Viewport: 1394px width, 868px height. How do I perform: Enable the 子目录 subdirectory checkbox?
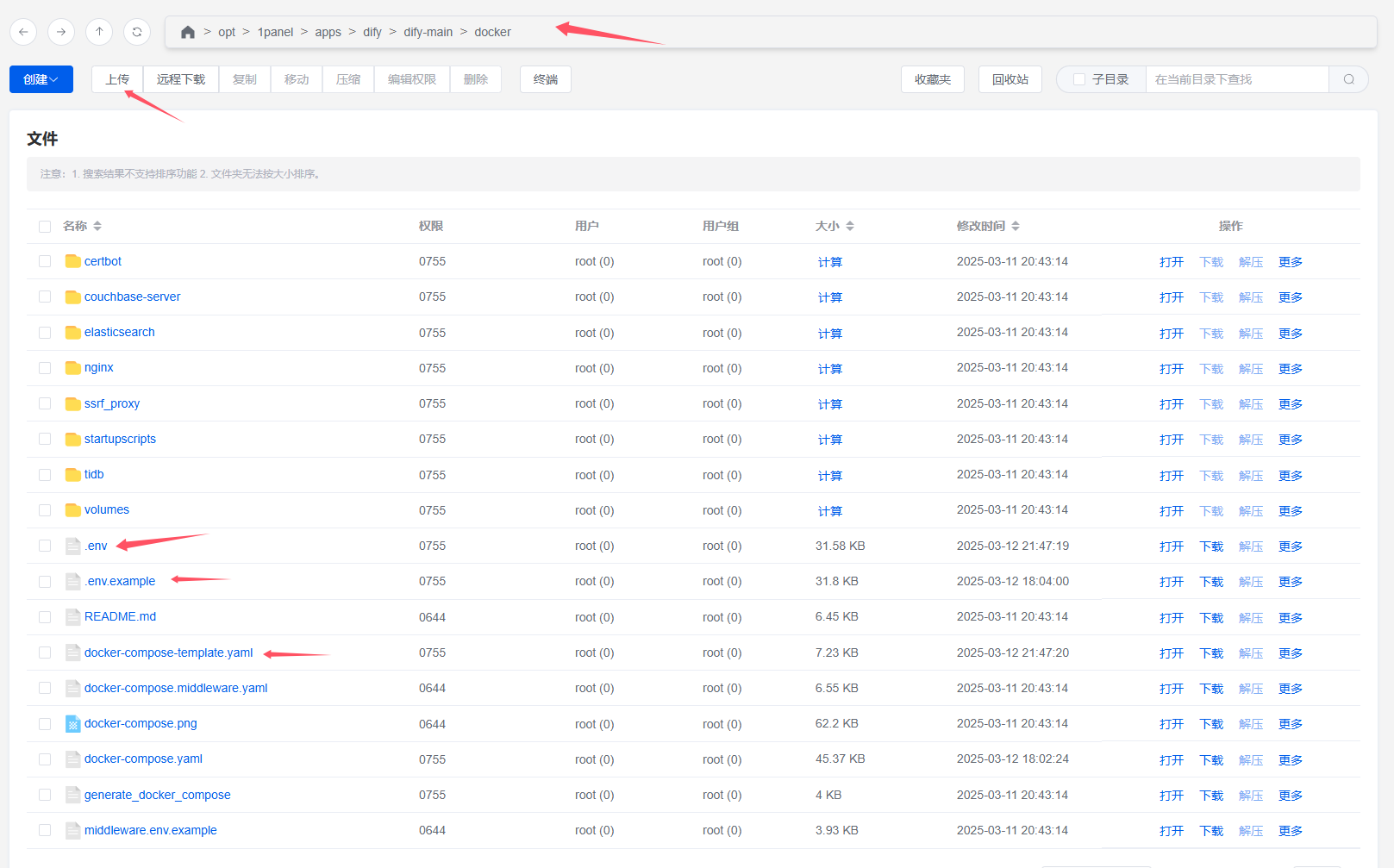(x=1079, y=79)
